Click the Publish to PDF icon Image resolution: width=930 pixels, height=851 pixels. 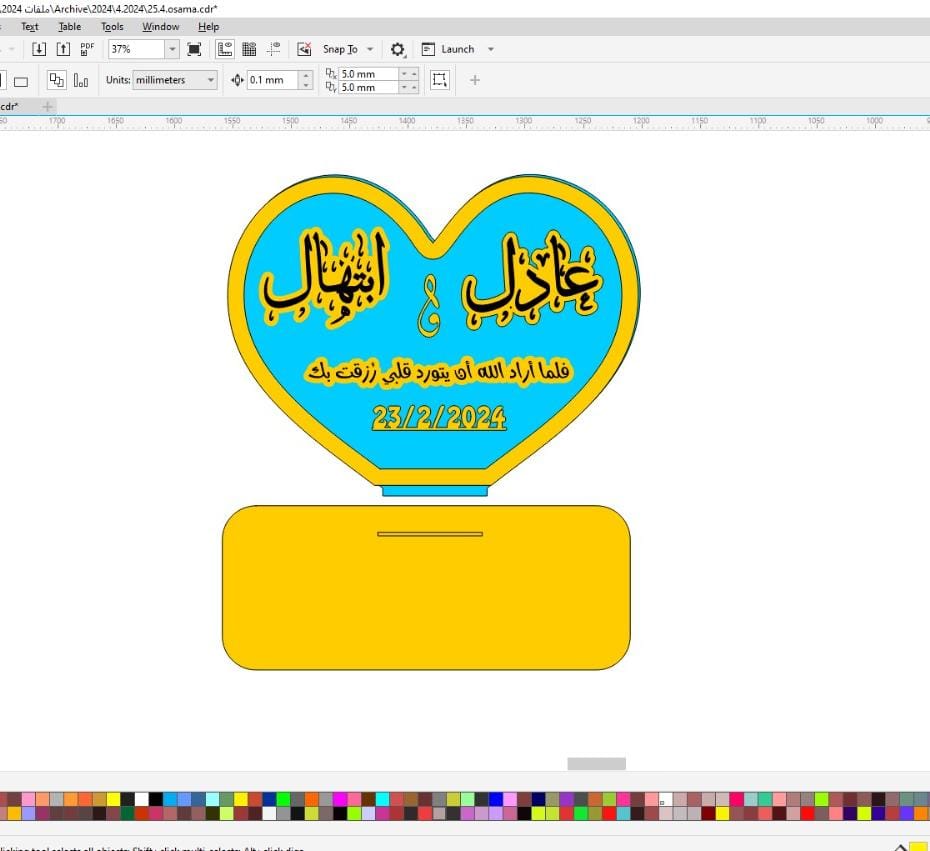pos(88,49)
